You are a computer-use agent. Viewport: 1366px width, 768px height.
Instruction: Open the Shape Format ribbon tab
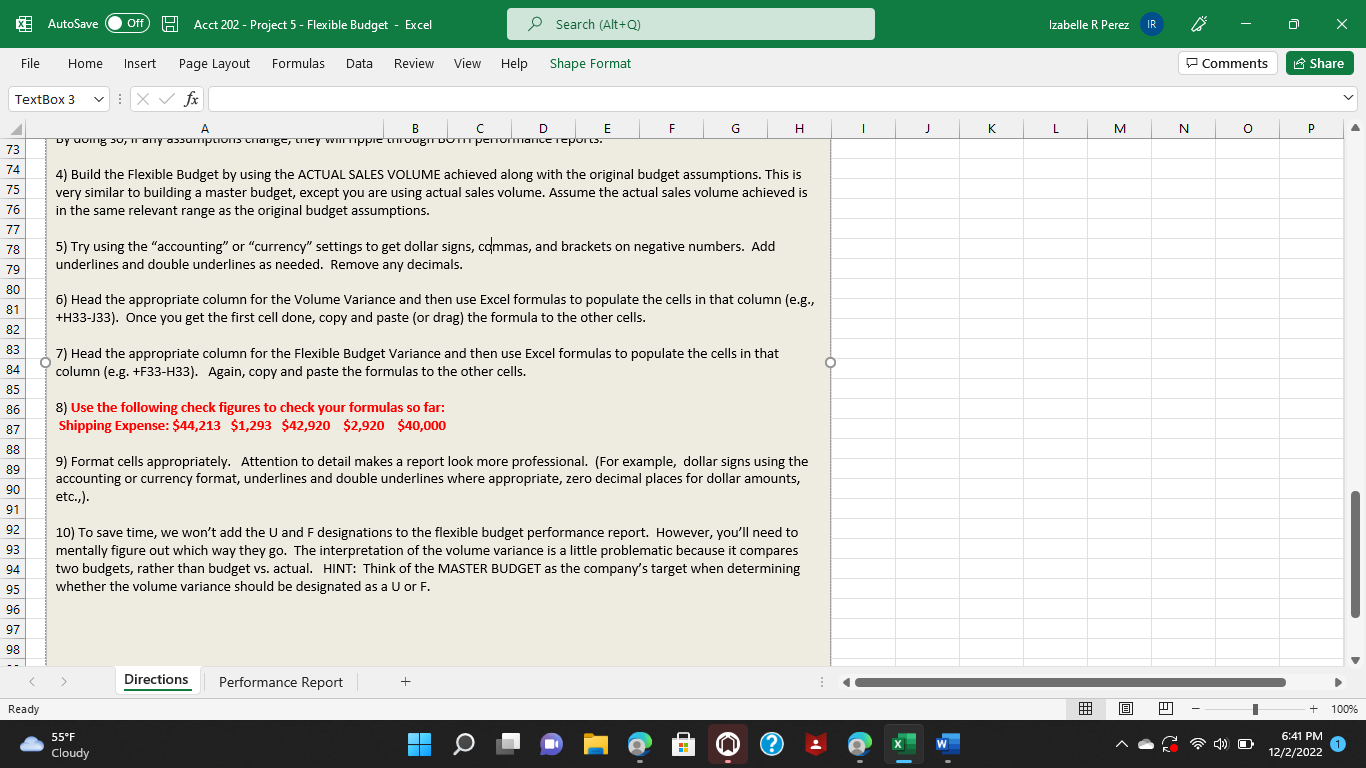(589, 63)
